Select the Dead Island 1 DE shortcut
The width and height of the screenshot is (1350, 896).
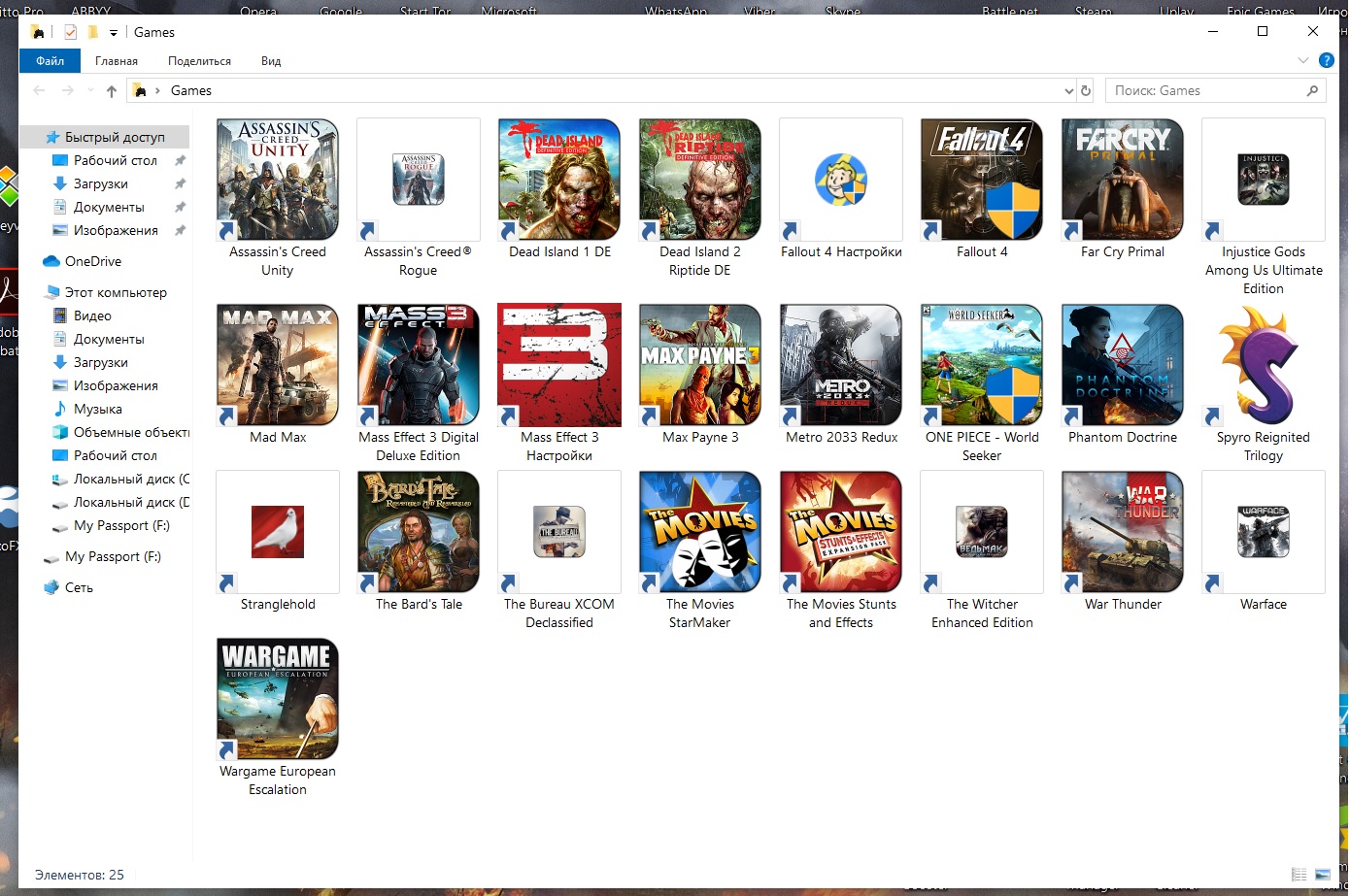click(x=559, y=180)
